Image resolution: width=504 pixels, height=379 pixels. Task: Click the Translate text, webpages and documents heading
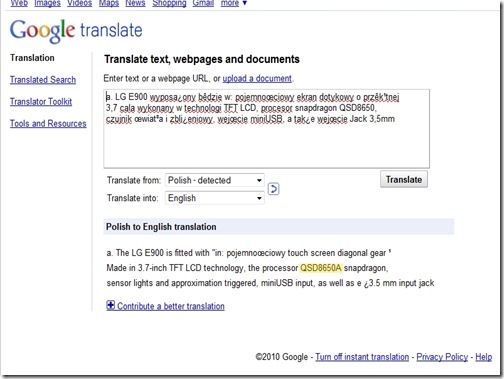point(202,59)
